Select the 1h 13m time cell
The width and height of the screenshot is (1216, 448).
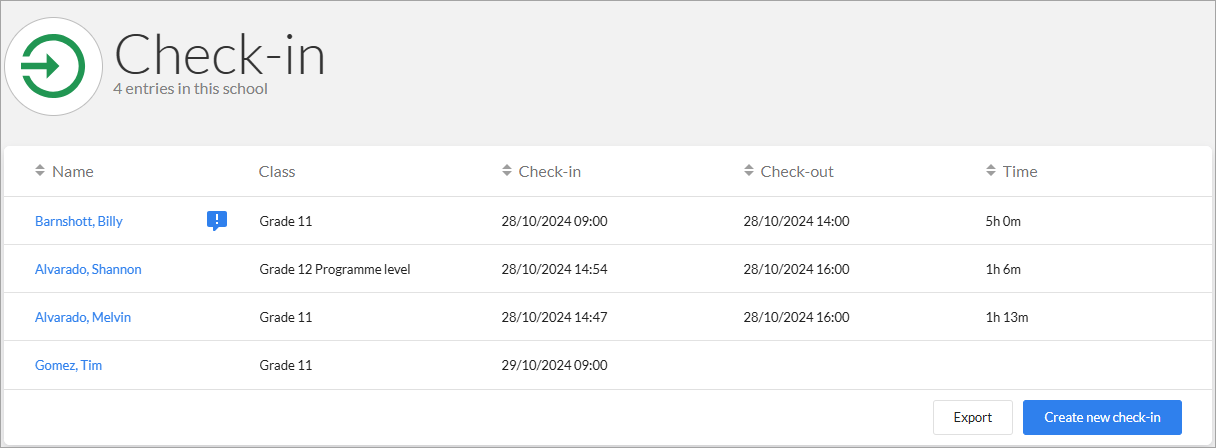[x=1007, y=317]
